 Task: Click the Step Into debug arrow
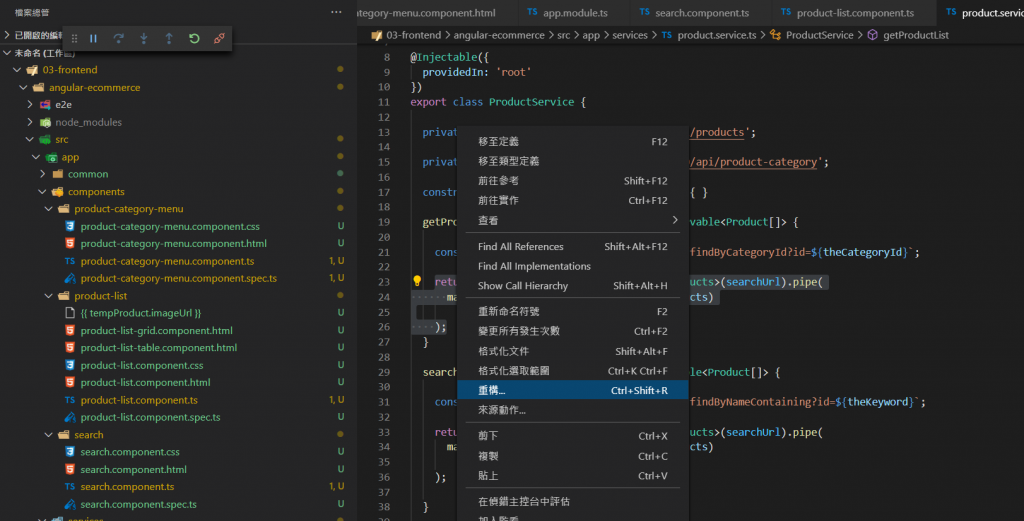pyautogui.click(x=144, y=39)
